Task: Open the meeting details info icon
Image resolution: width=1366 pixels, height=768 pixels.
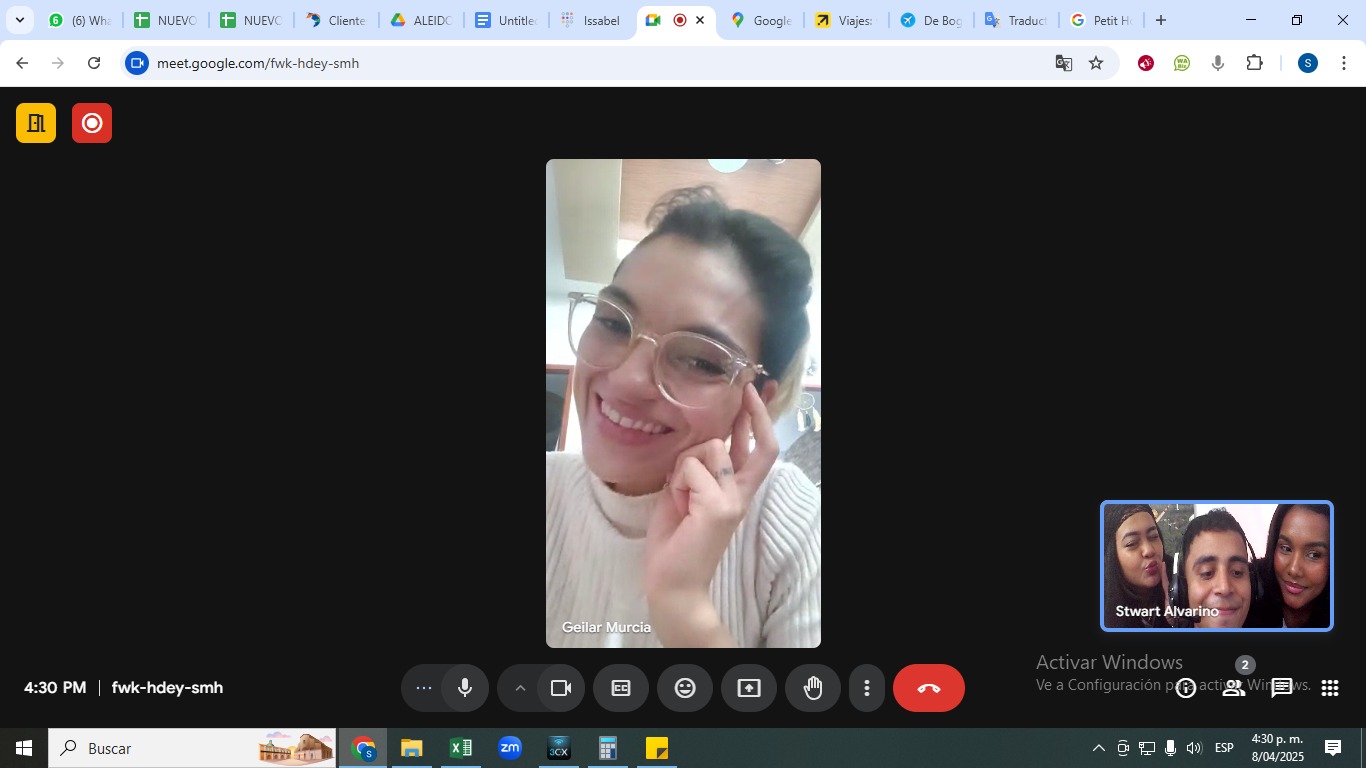Action: 1186,688
